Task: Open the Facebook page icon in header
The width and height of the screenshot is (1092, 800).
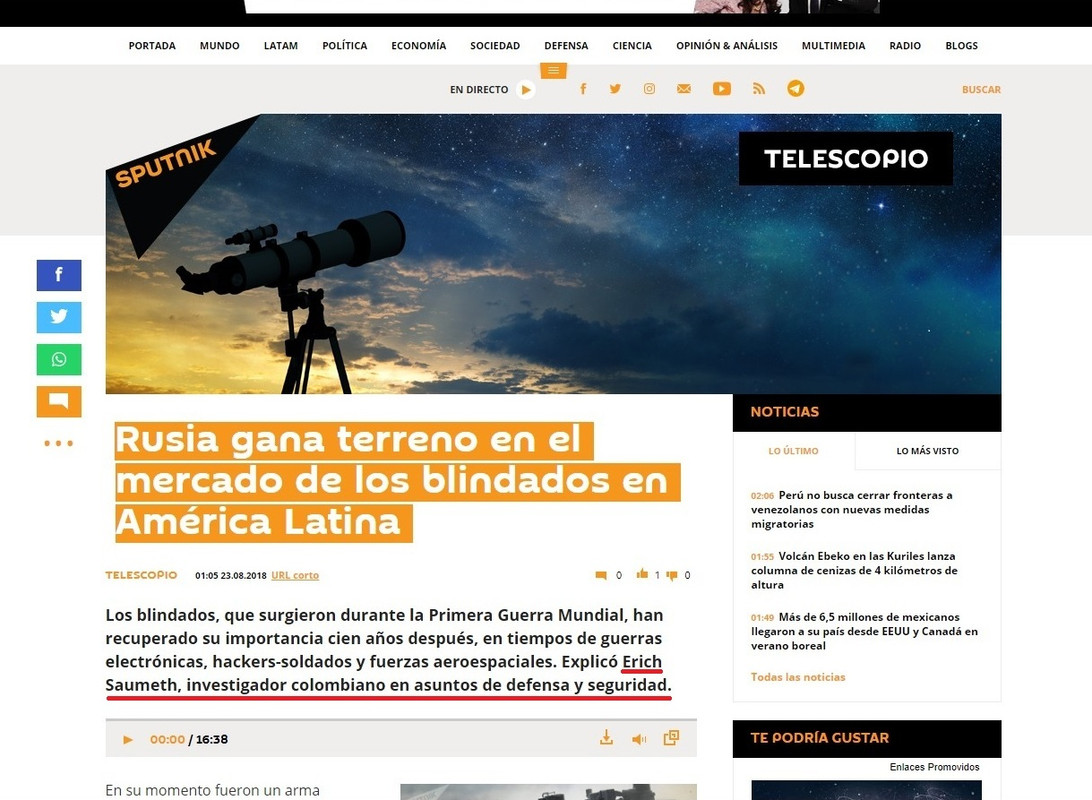Action: click(x=583, y=88)
